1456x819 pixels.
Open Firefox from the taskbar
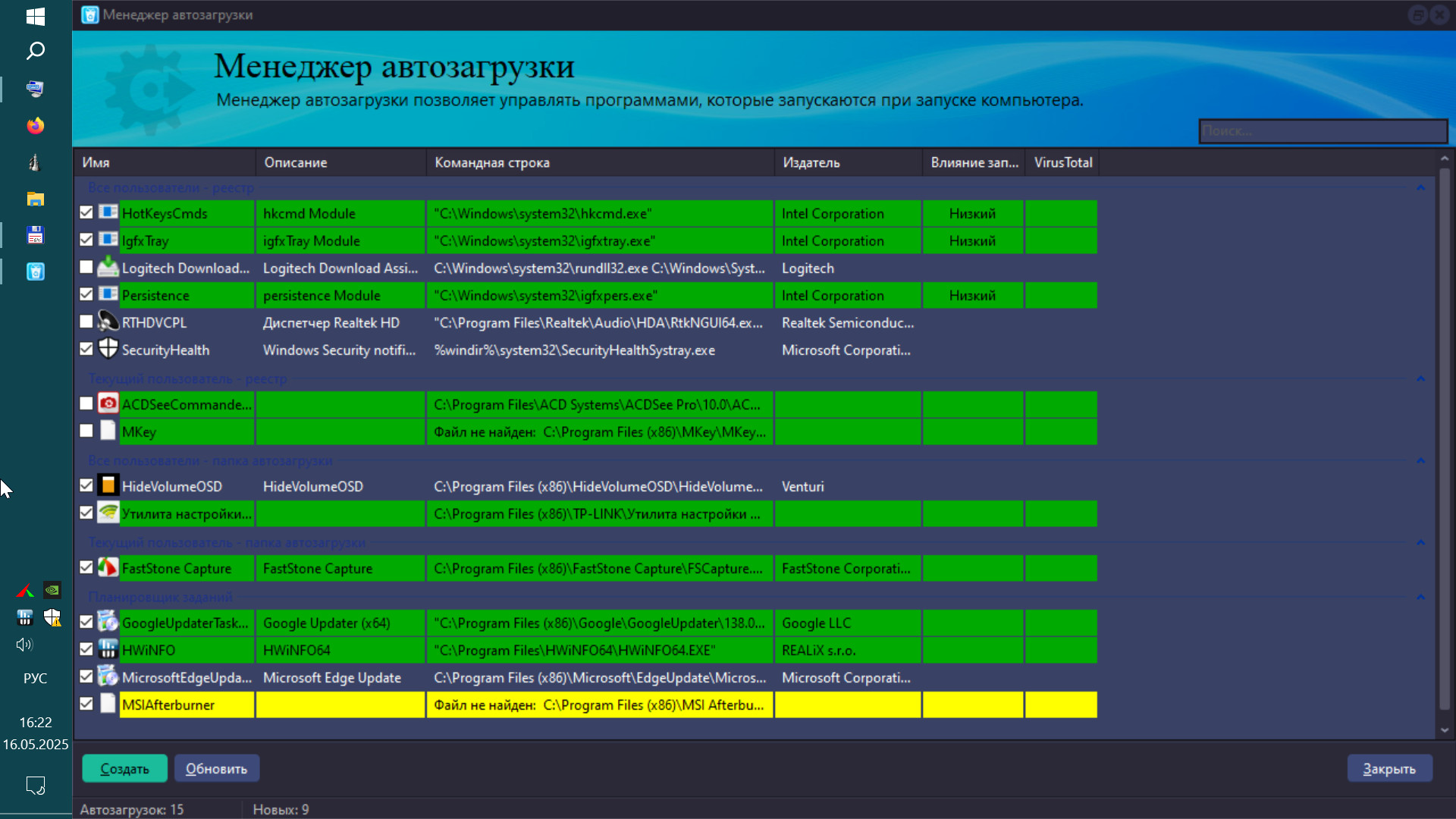(x=36, y=125)
